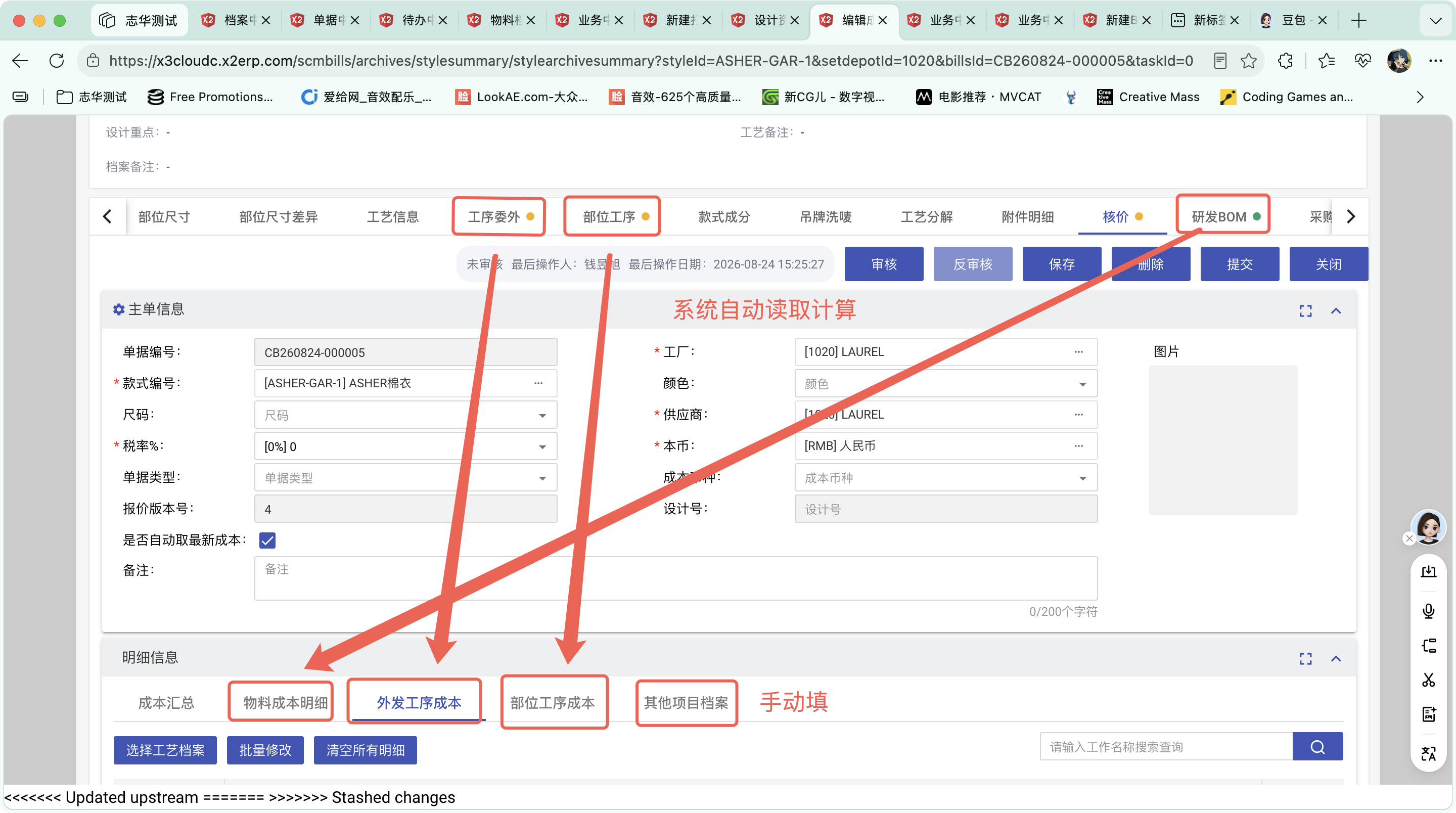Open a new browser tab with plus

click(1358, 20)
